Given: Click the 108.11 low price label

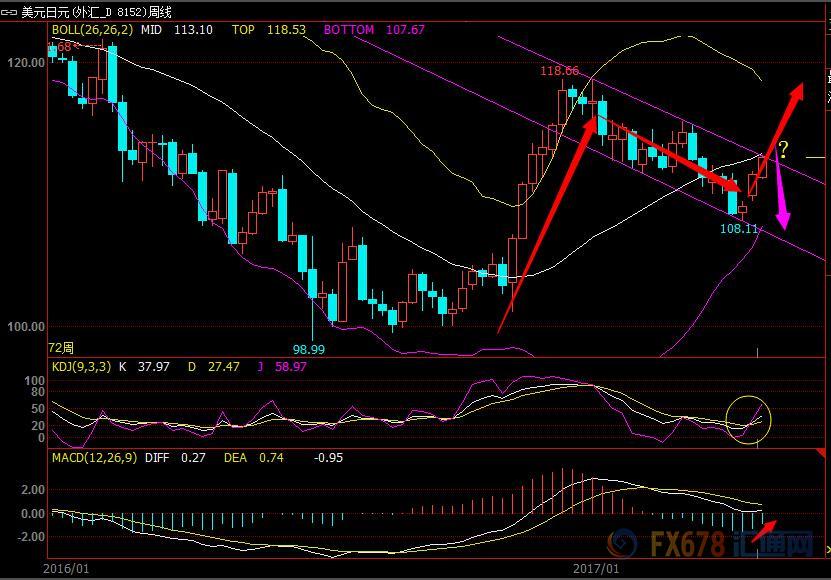Looking at the screenshot, I should (x=738, y=229).
